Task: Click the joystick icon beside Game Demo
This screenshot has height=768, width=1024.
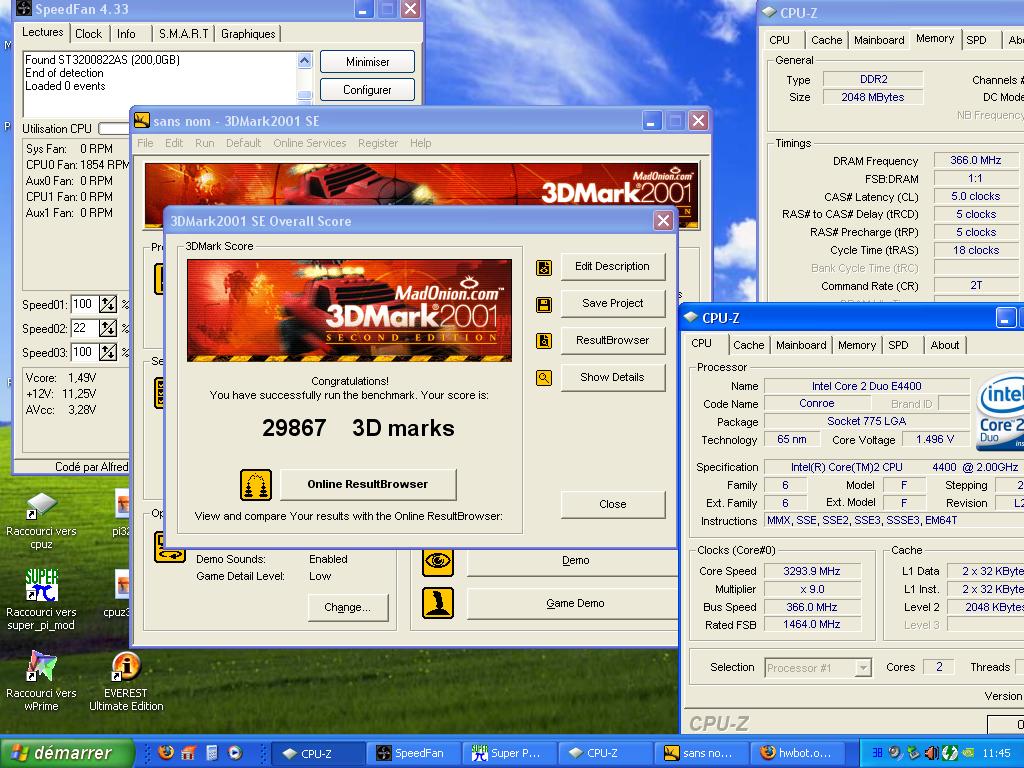Action: tap(438, 603)
